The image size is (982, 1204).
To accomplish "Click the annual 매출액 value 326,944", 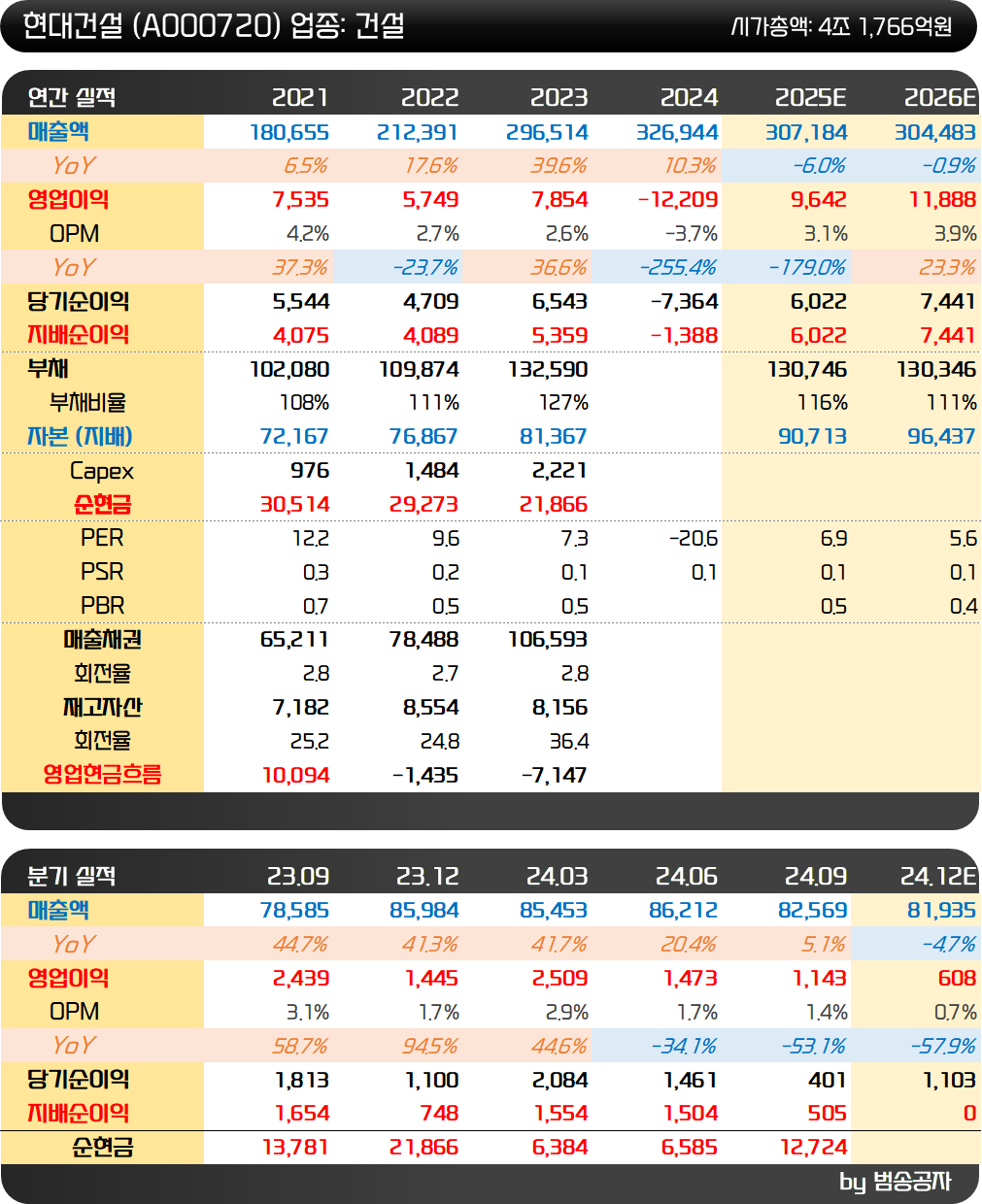I will (x=677, y=132).
